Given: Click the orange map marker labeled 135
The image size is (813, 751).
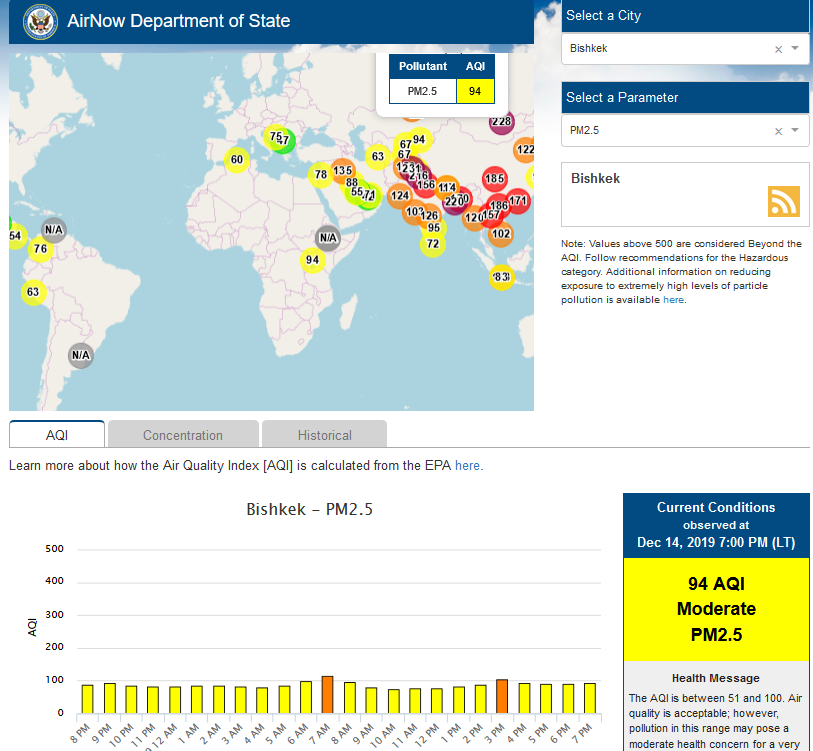Looking at the screenshot, I should [x=343, y=171].
